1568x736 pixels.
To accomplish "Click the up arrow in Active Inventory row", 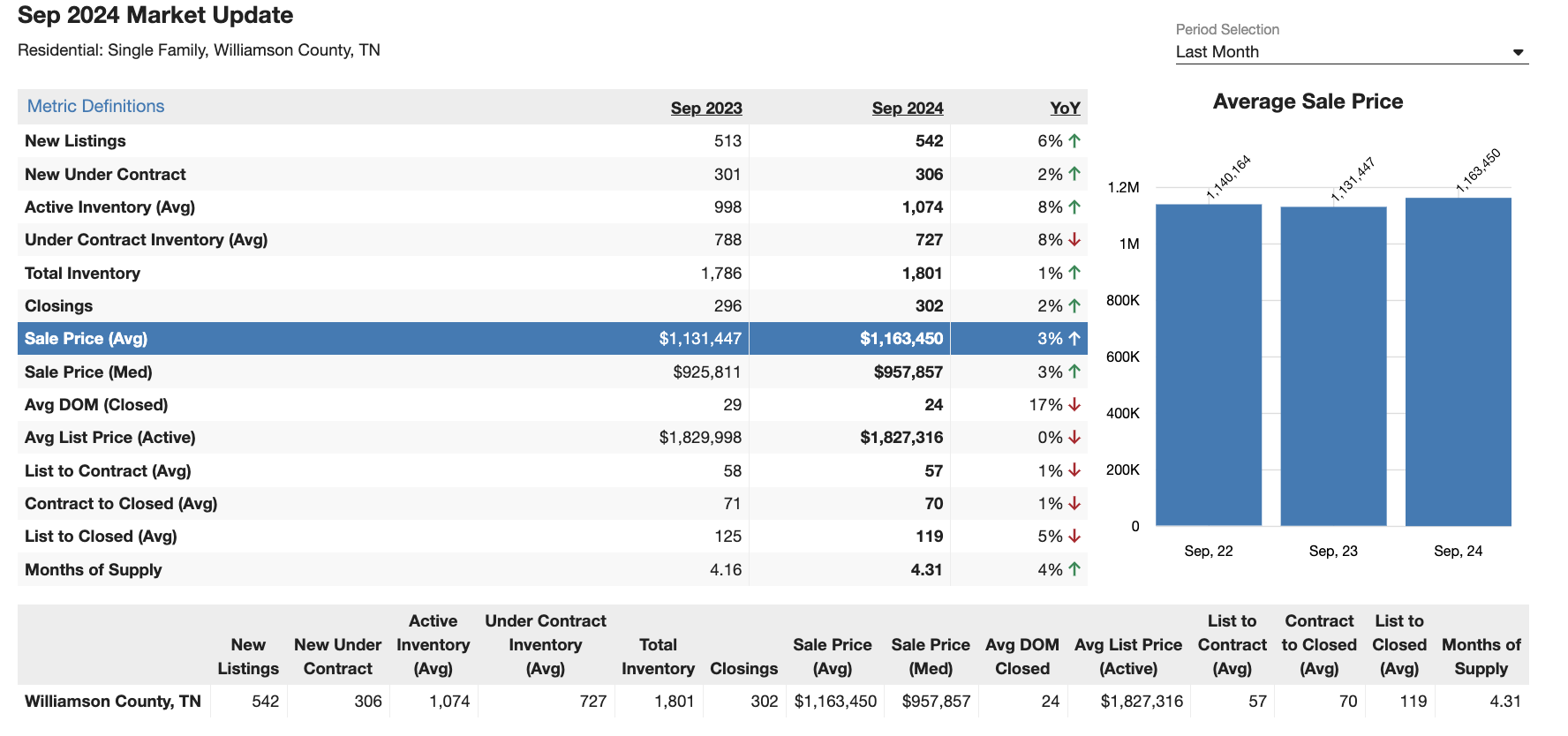I will (1074, 207).
